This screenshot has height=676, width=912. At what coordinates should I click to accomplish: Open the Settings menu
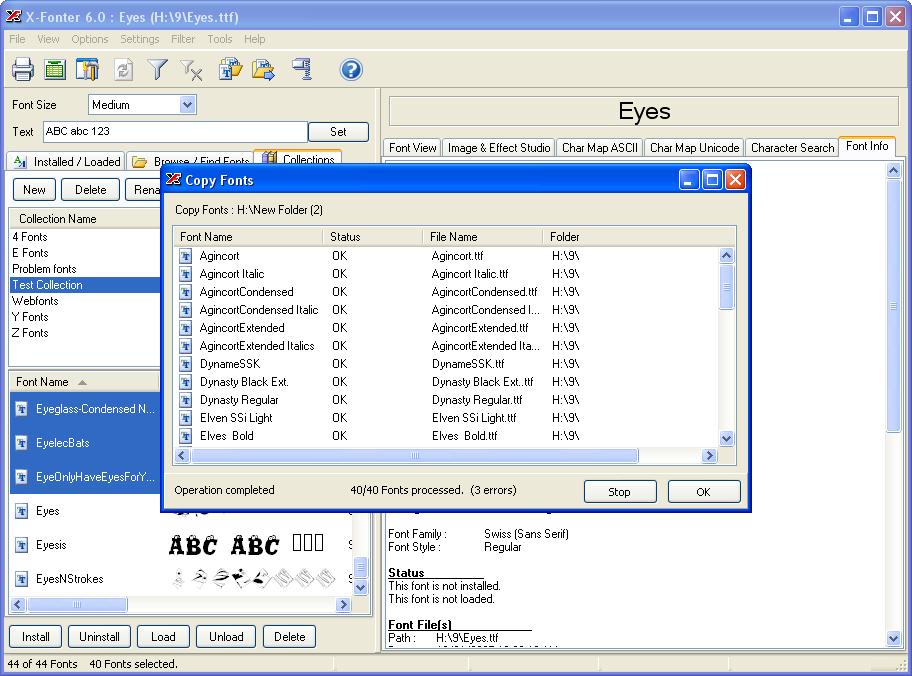(140, 39)
